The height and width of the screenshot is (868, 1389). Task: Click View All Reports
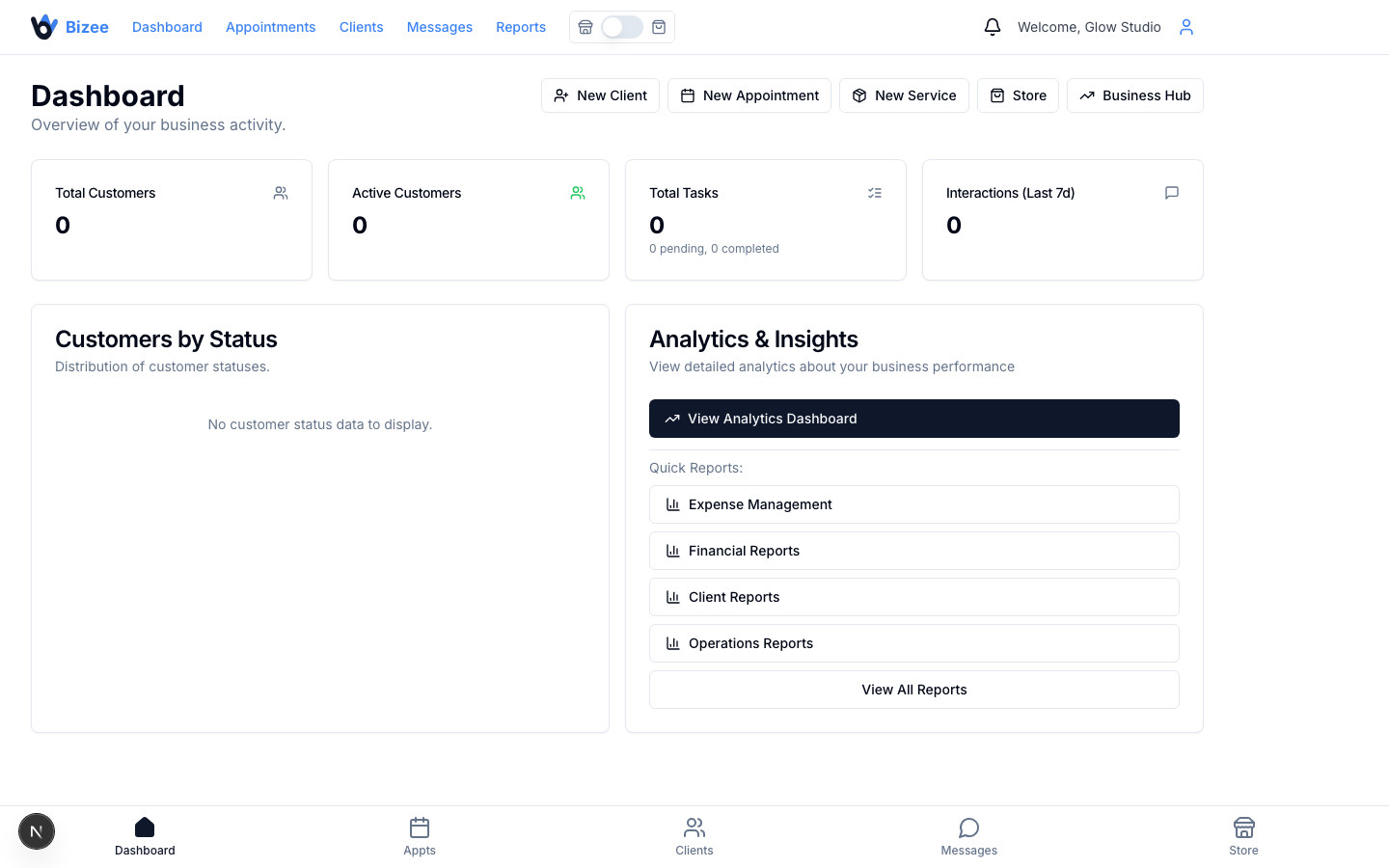[x=914, y=690]
